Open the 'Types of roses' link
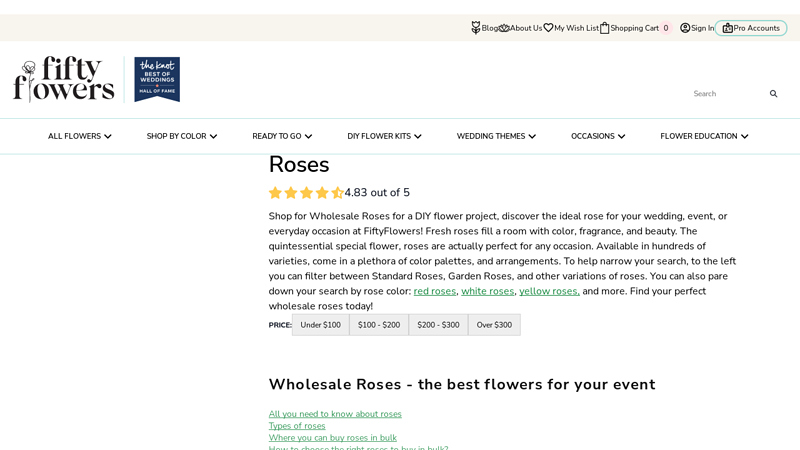800x450 pixels. pos(297,426)
